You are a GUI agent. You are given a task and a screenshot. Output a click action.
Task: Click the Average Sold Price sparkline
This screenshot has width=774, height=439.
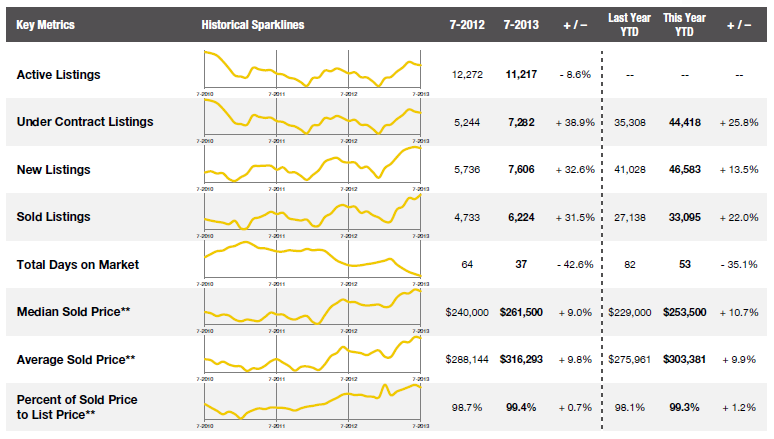click(313, 357)
